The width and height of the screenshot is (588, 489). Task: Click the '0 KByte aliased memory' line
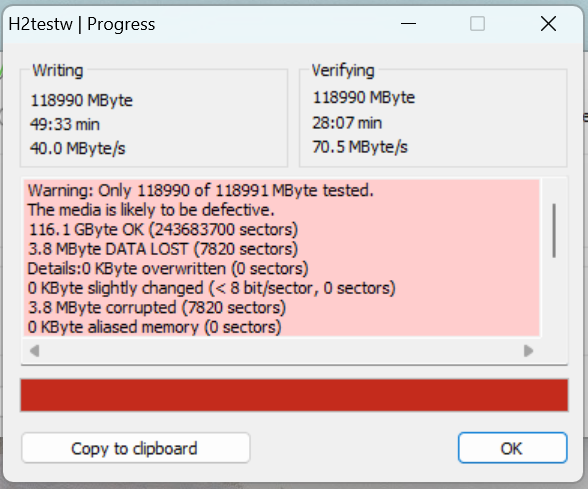pos(154,327)
